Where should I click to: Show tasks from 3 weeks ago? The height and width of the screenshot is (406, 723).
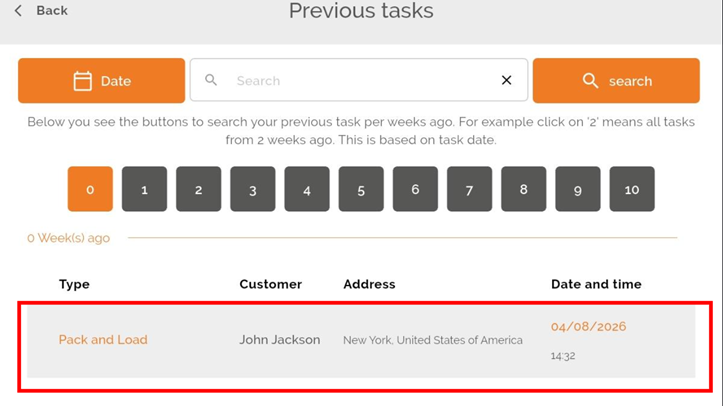pyautogui.click(x=253, y=189)
